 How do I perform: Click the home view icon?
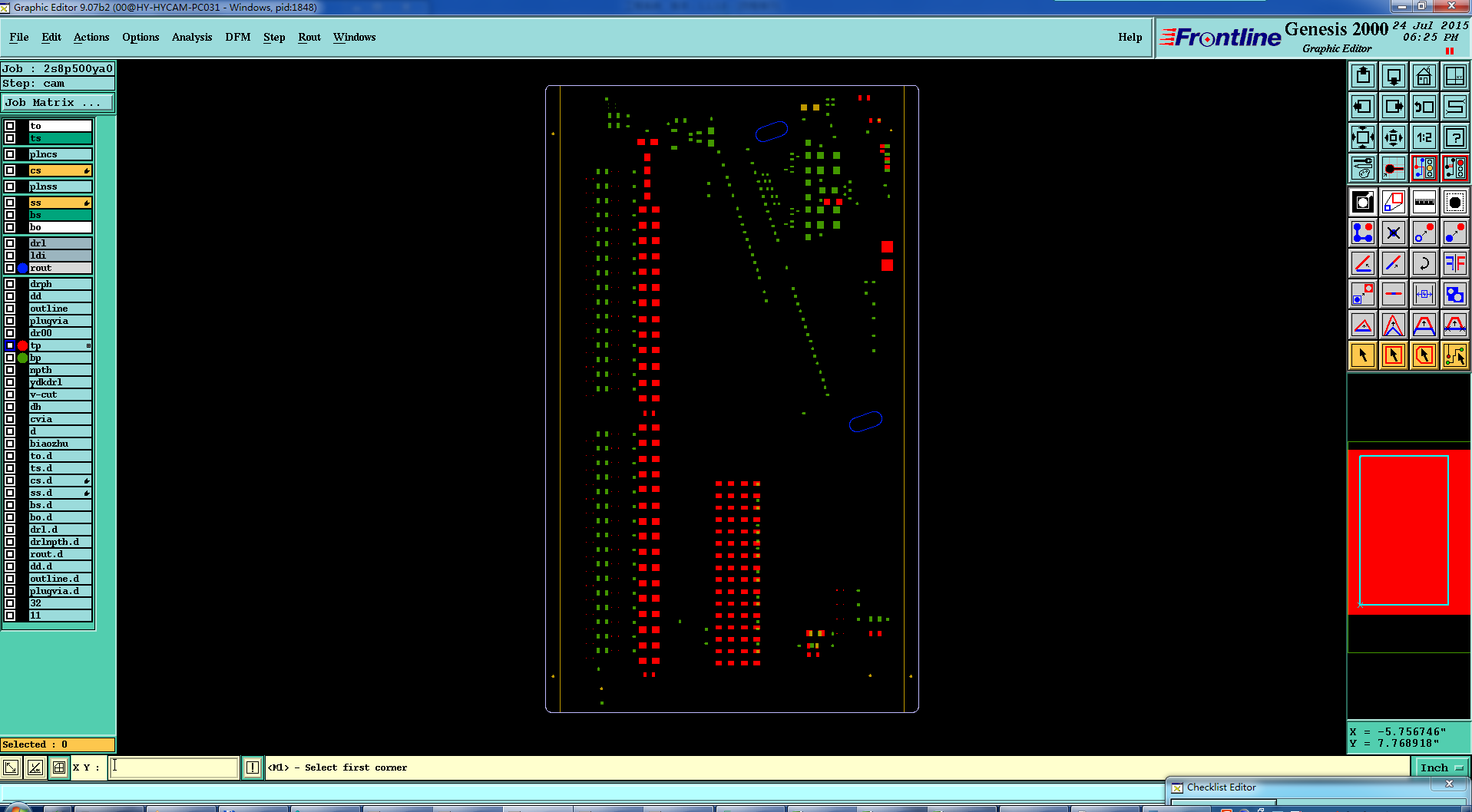click(x=1424, y=76)
